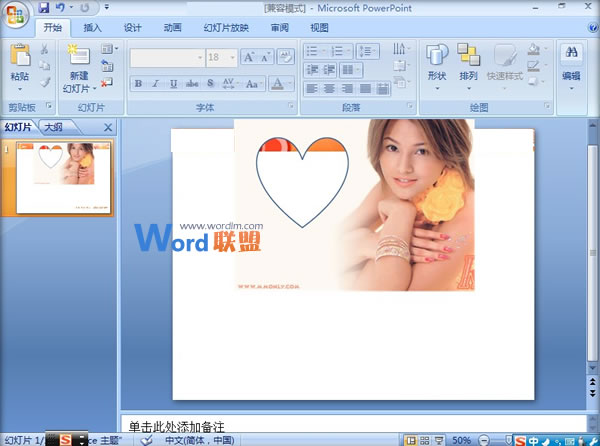Open the Font dialog launcher
Screen dimensions: 600x446
[291, 106]
